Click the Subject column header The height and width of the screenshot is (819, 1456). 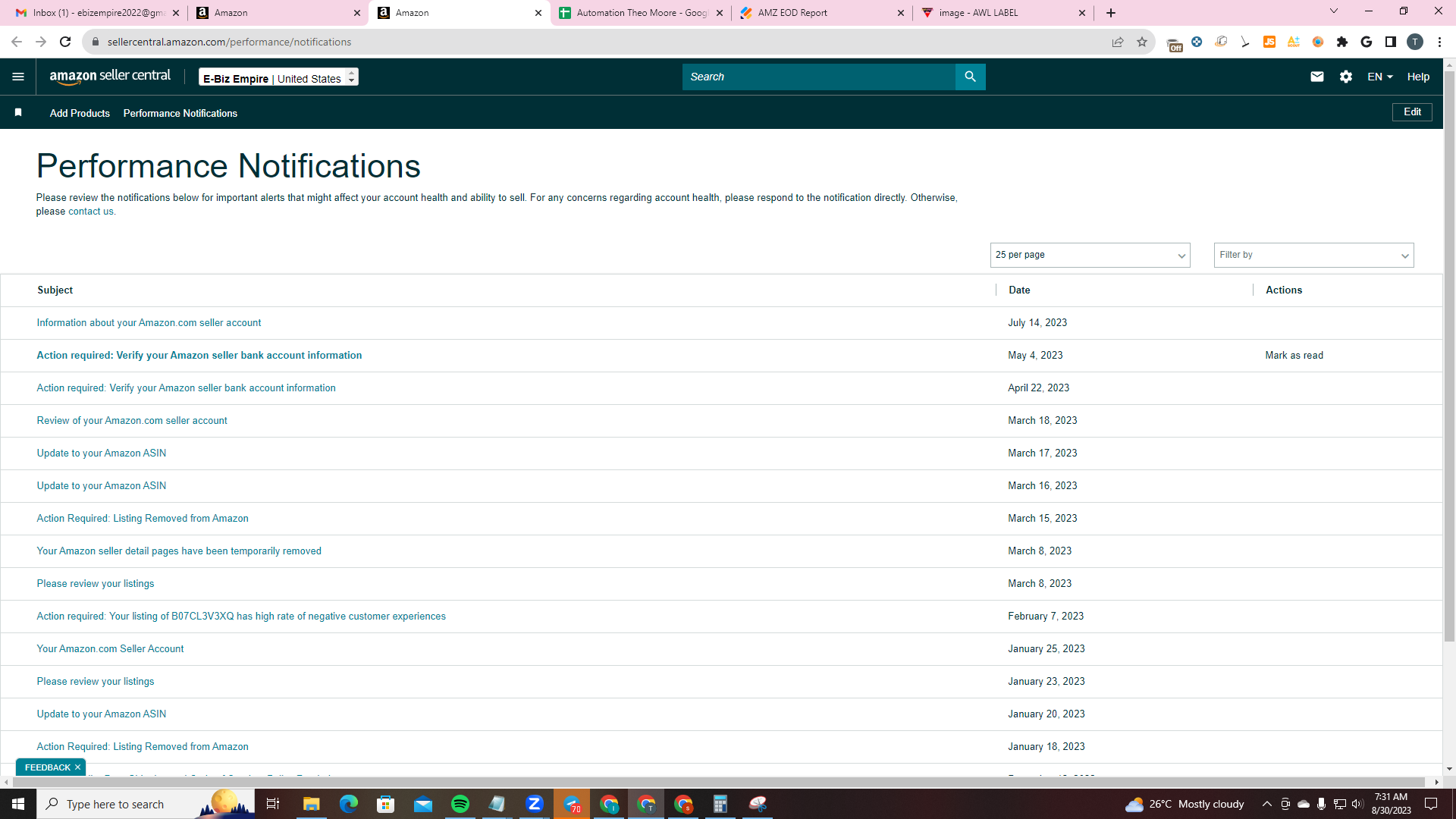click(55, 290)
